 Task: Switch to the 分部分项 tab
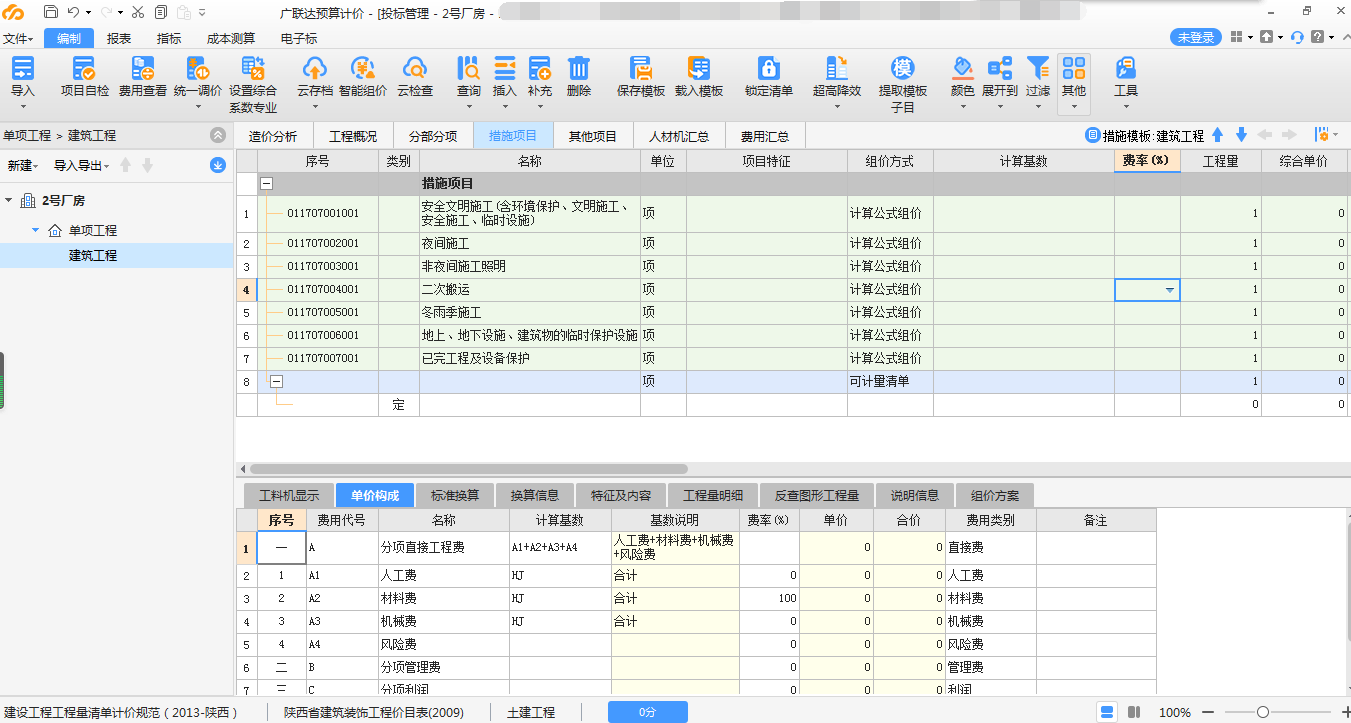click(433, 136)
